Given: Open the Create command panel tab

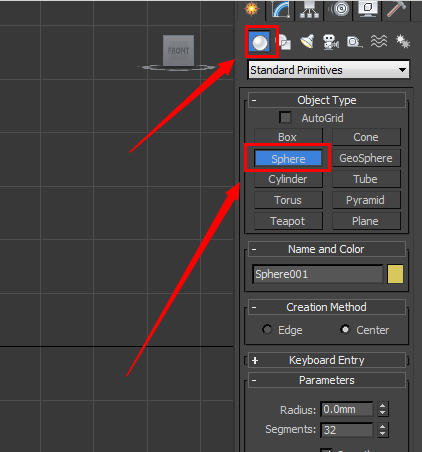Looking at the screenshot, I should click(252, 9).
